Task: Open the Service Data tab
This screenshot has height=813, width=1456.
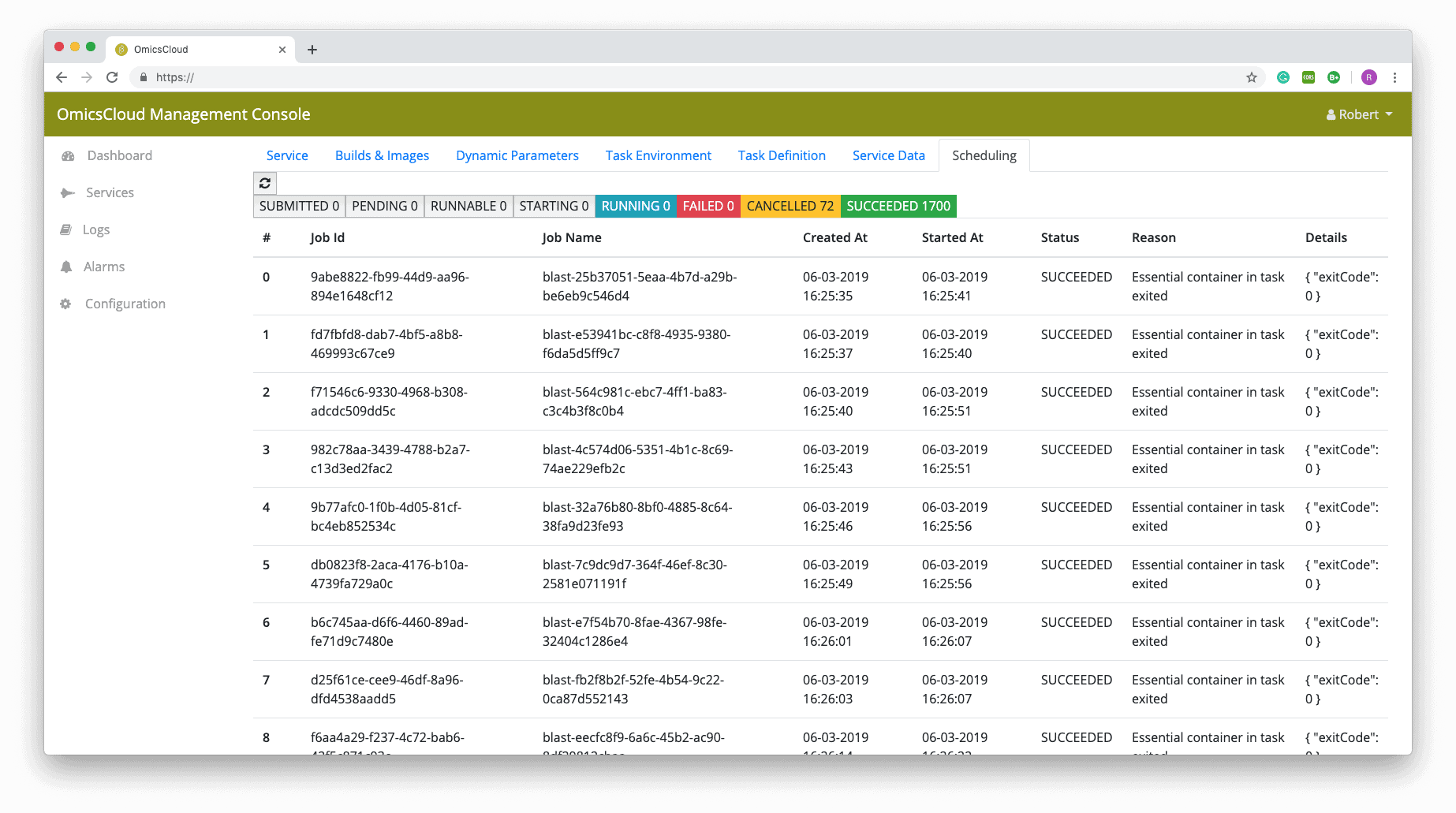Action: 889,156
